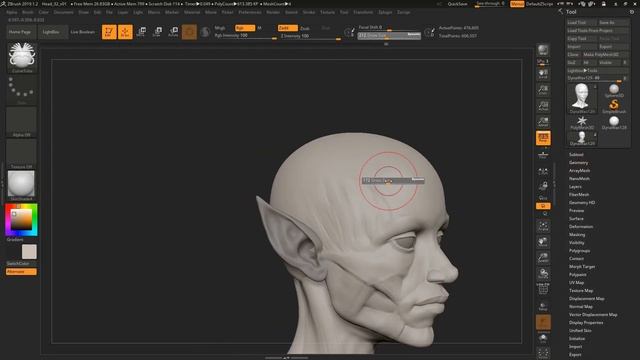Open the Zplugin menu
Screen dimensions: 640x360
tap(385, 12)
